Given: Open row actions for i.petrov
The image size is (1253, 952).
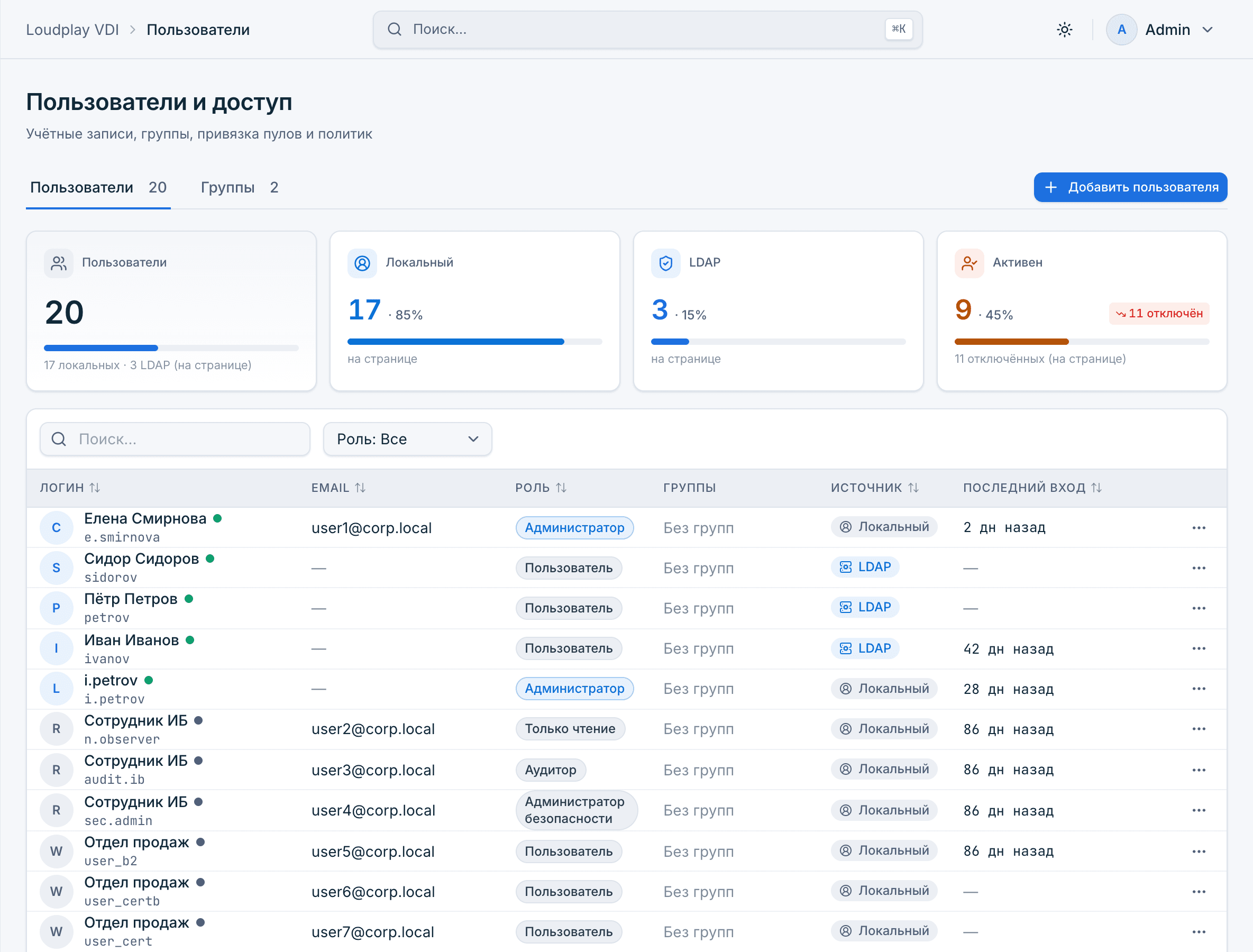Looking at the screenshot, I should [1199, 689].
